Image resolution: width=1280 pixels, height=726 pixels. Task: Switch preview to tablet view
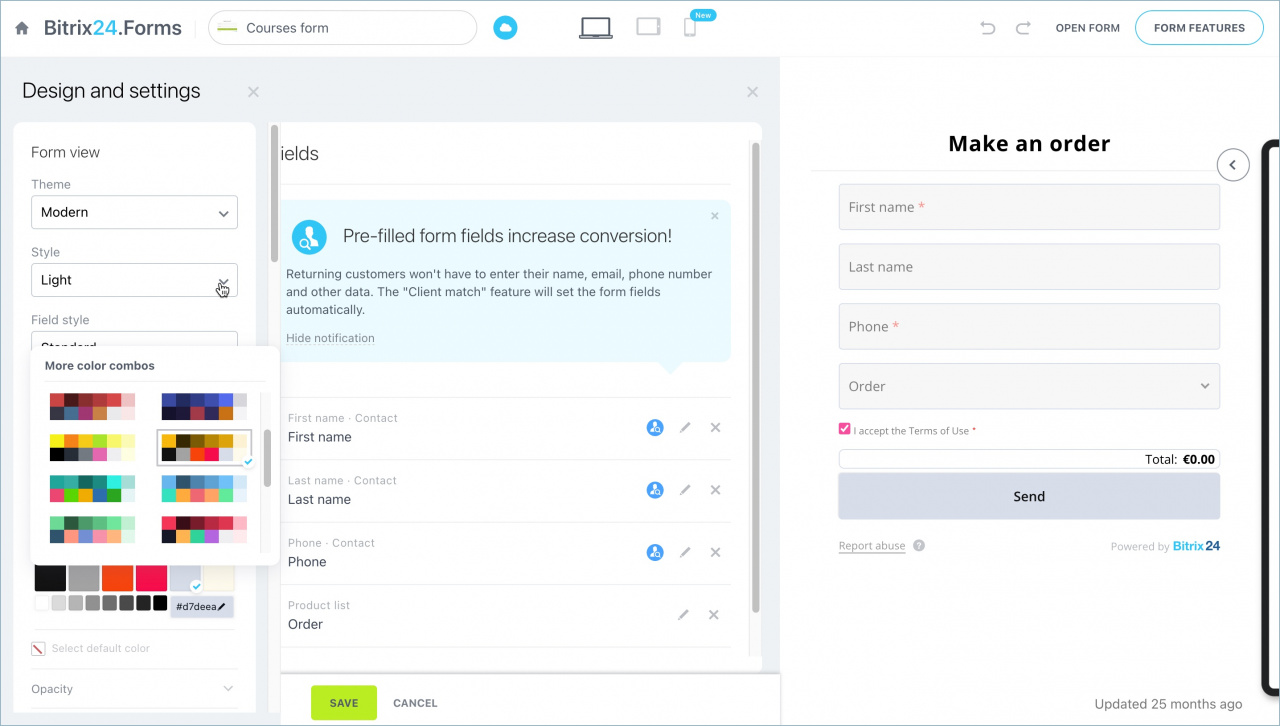tap(648, 27)
